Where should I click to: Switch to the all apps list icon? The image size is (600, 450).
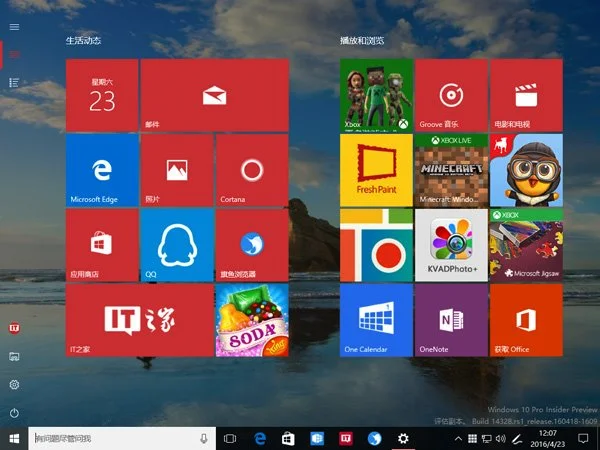[x=14, y=82]
